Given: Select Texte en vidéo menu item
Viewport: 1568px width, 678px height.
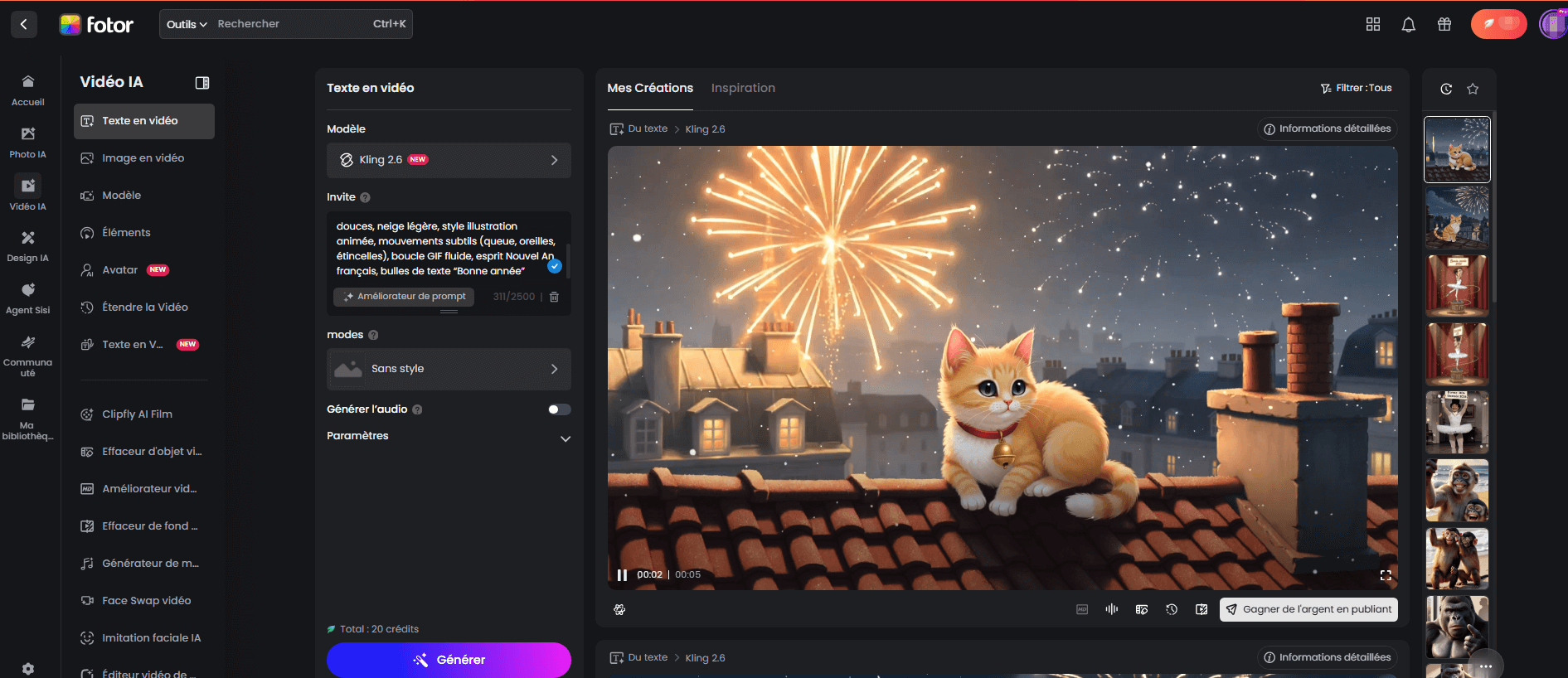Looking at the screenshot, I should (144, 121).
